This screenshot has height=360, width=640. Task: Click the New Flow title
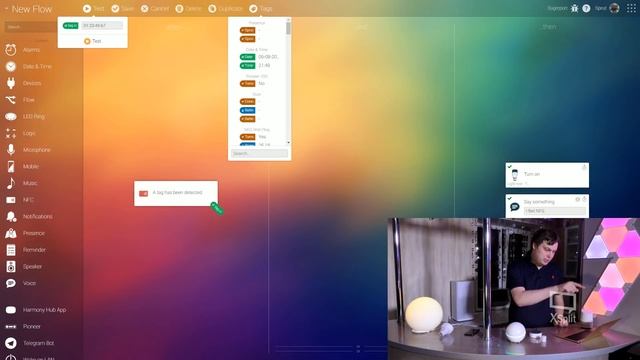pyautogui.click(x=31, y=9)
